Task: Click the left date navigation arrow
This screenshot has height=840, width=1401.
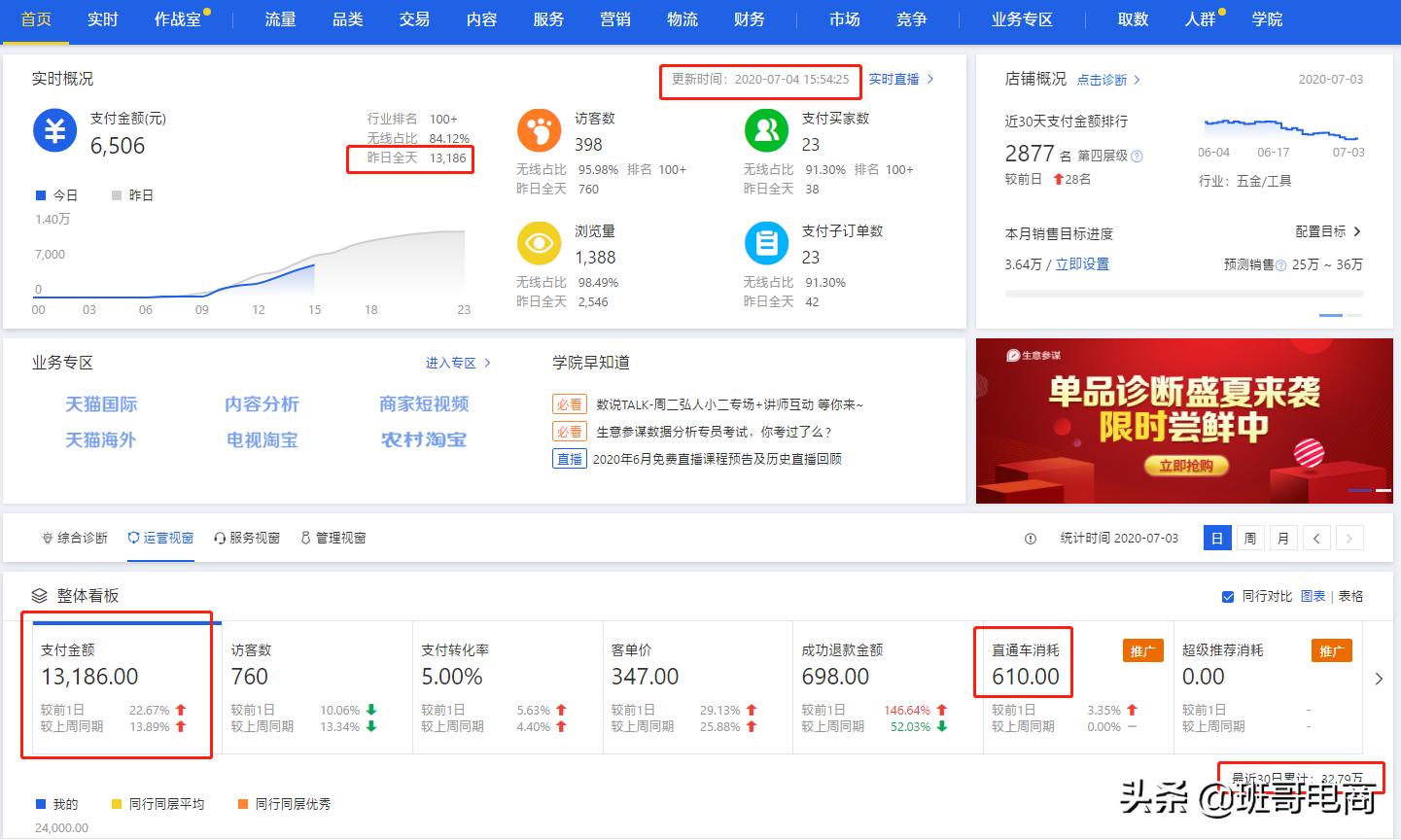Action: 1317,538
